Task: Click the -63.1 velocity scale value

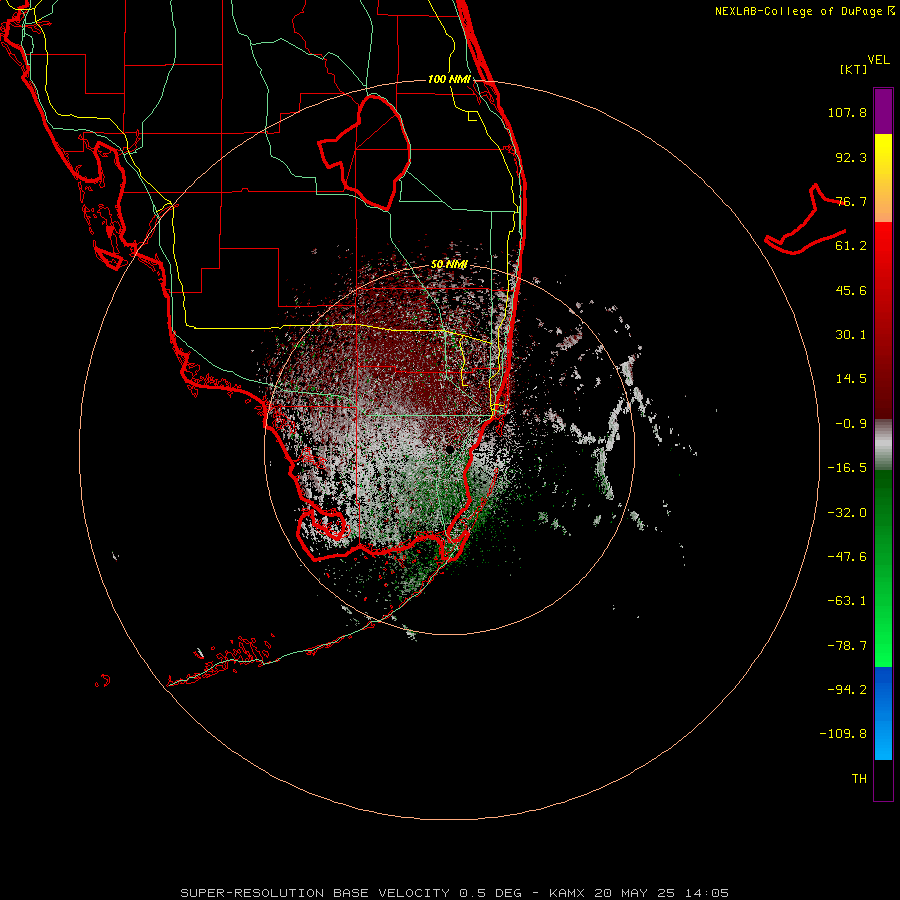Action: [x=847, y=601]
